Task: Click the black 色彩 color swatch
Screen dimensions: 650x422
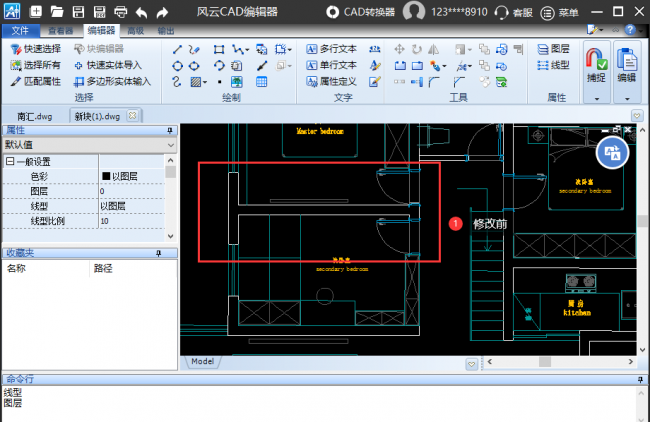Action: coord(106,176)
